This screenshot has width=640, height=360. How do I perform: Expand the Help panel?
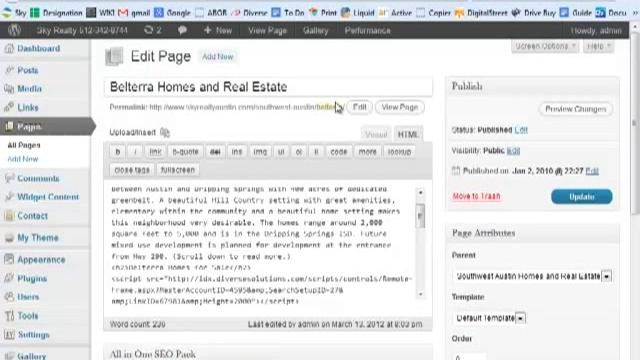coord(598,46)
